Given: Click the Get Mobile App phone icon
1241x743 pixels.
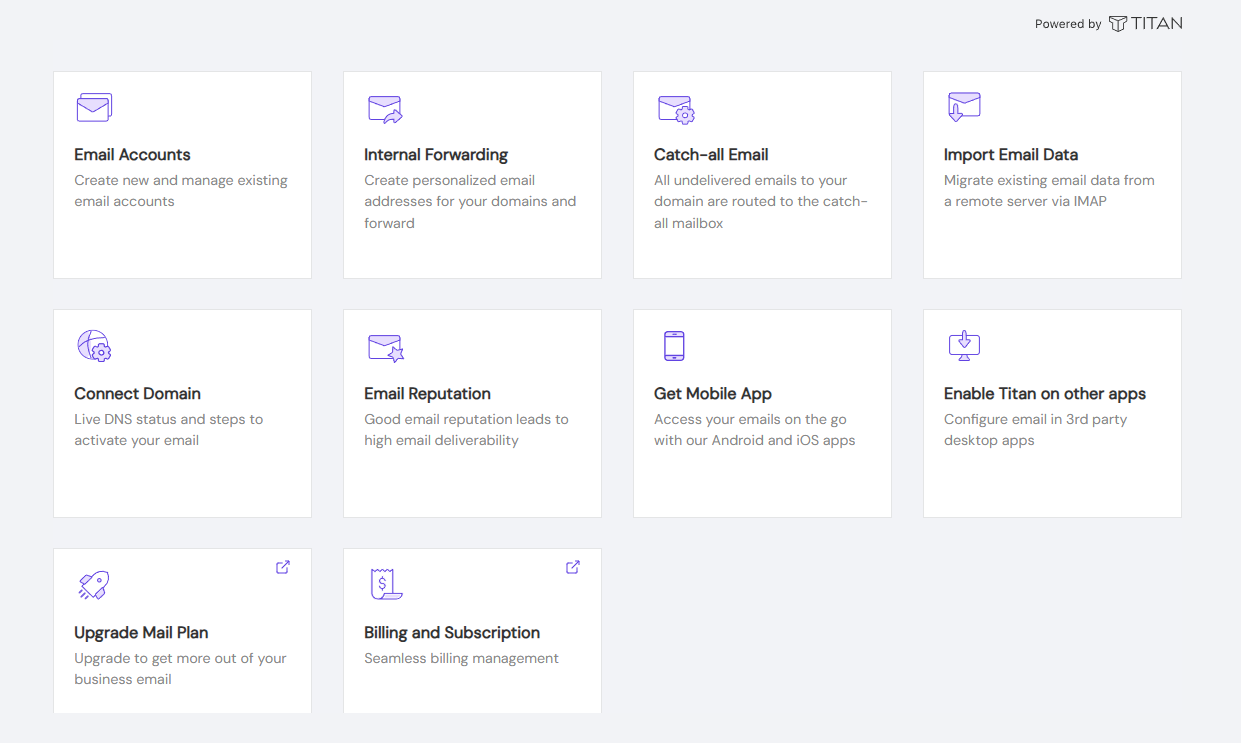Looking at the screenshot, I should (674, 346).
